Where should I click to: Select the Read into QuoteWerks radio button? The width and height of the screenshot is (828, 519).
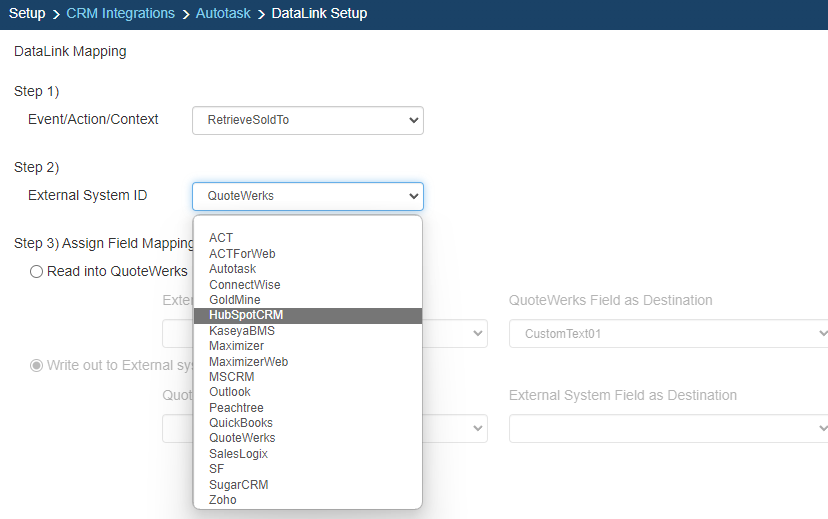pyautogui.click(x=37, y=271)
